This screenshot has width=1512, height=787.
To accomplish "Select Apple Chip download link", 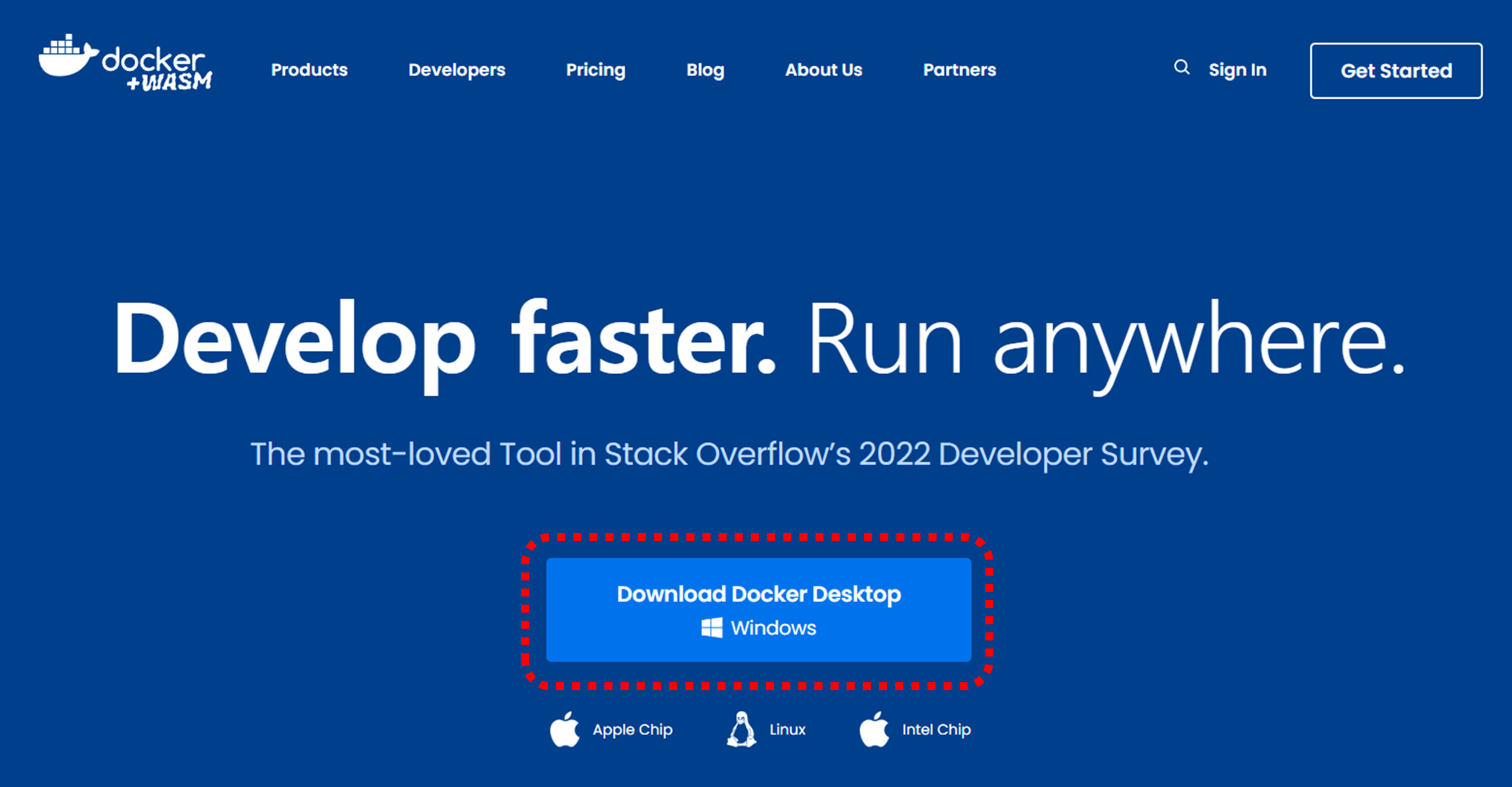I will click(632, 730).
